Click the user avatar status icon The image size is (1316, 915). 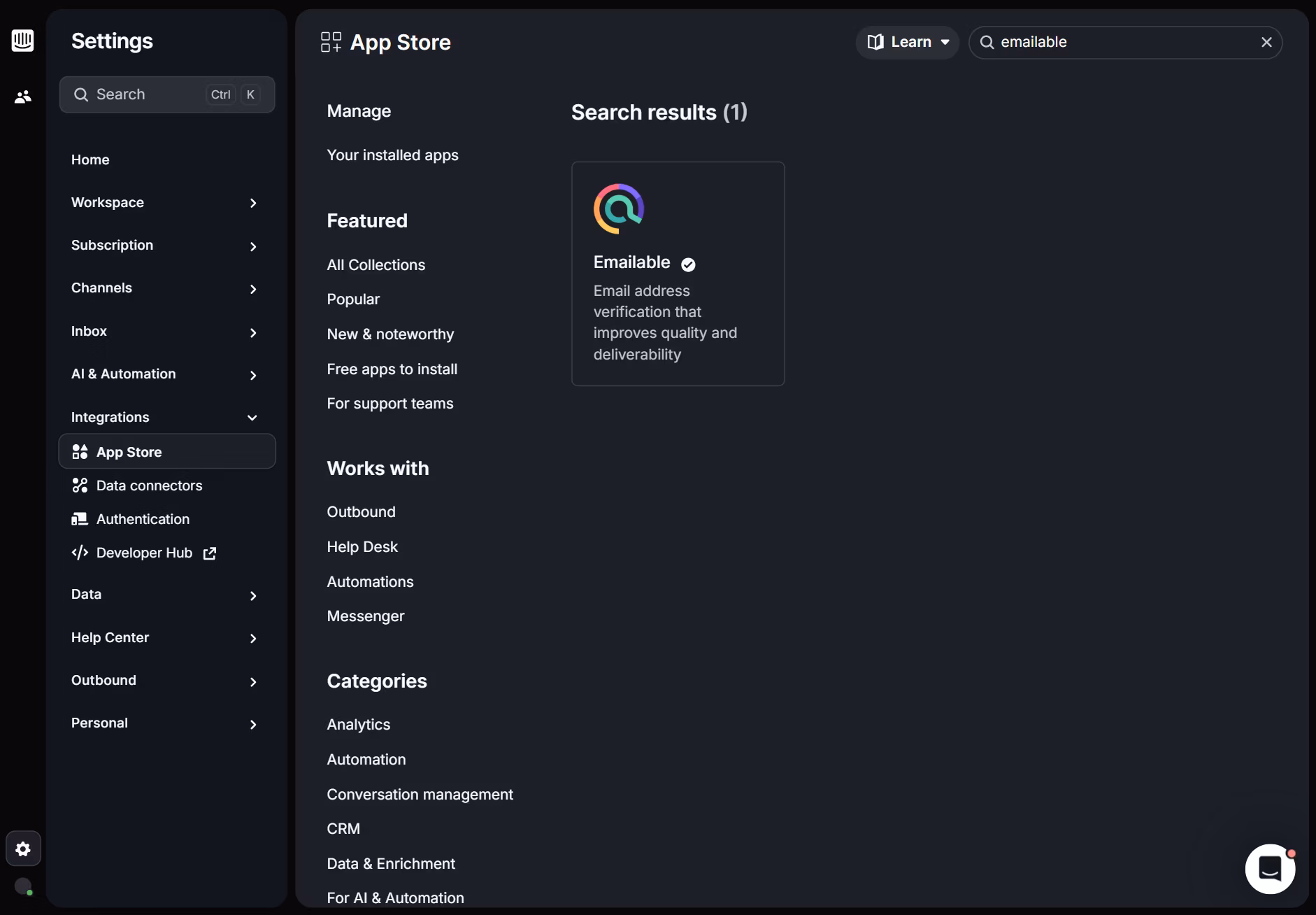(23, 886)
